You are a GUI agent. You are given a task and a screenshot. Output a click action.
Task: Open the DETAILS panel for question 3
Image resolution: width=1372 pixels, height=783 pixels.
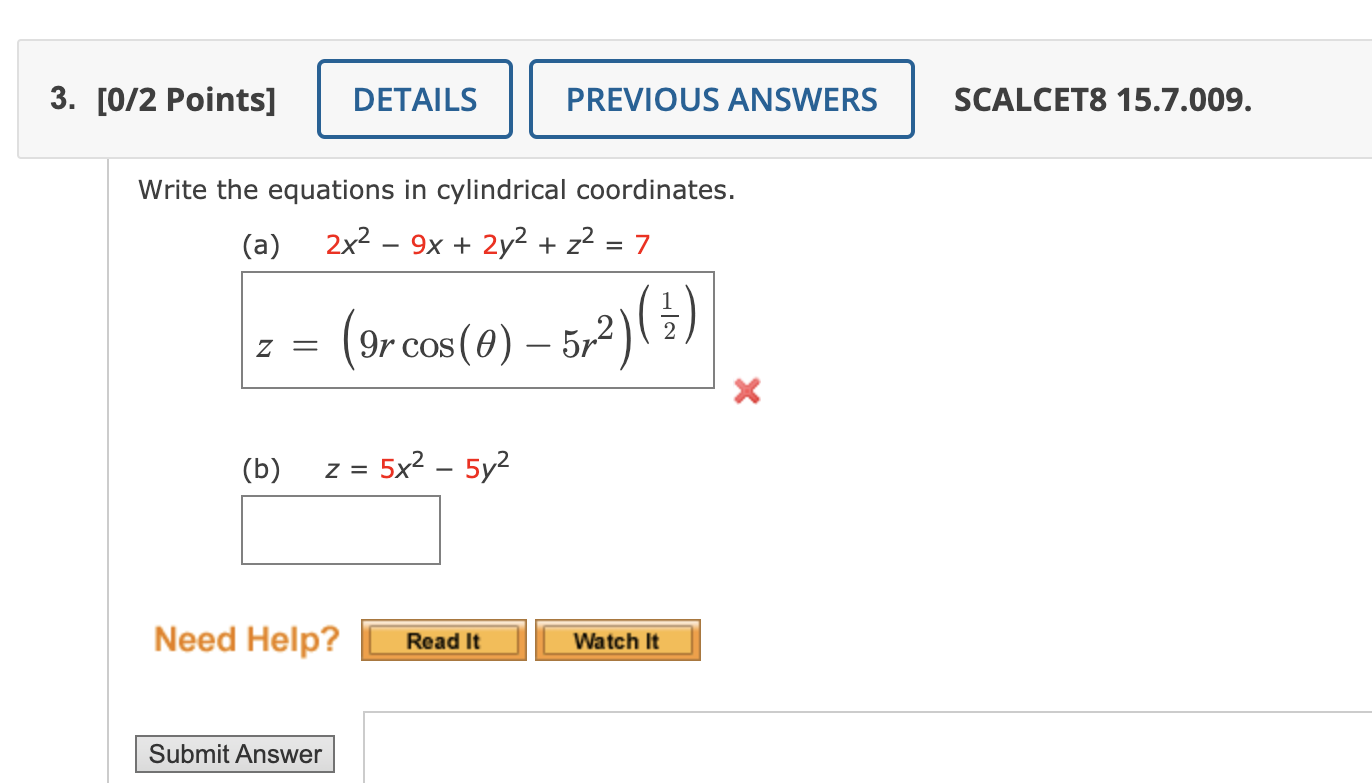[x=414, y=98]
